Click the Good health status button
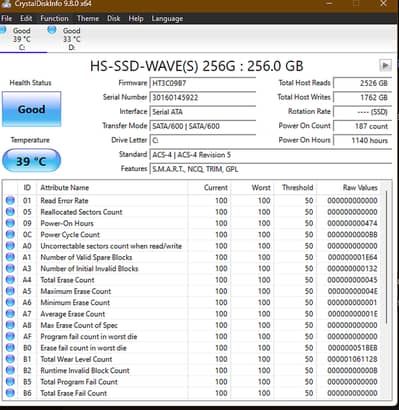Screen dimensions: 399x410 [31, 109]
